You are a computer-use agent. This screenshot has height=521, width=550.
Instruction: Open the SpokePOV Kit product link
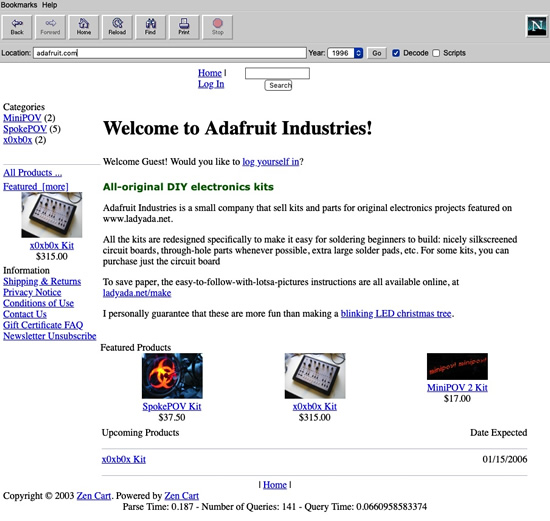(x=172, y=406)
